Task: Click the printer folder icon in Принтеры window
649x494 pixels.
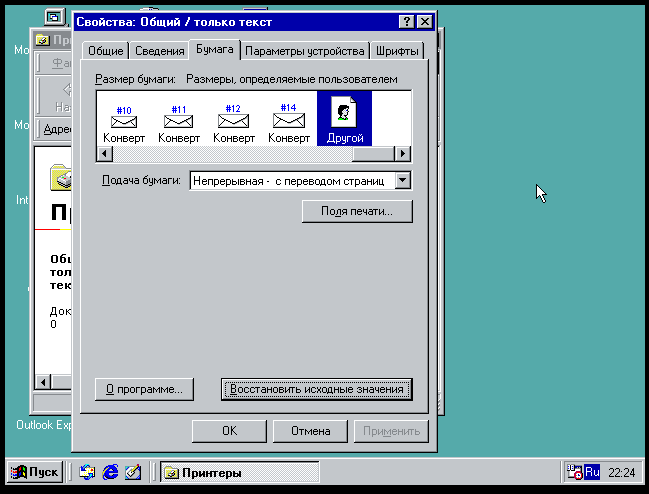Action: tap(61, 177)
